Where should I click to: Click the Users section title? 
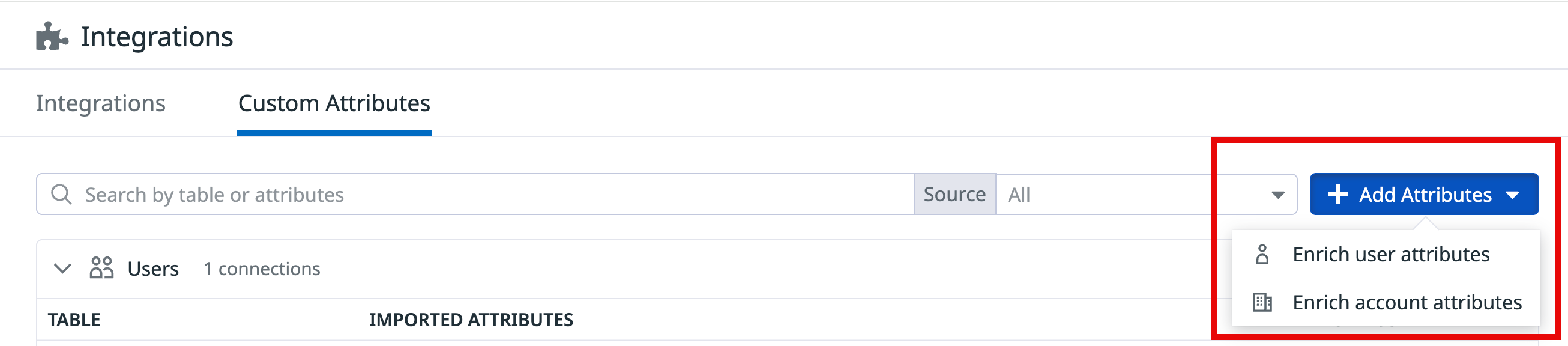coord(153,269)
